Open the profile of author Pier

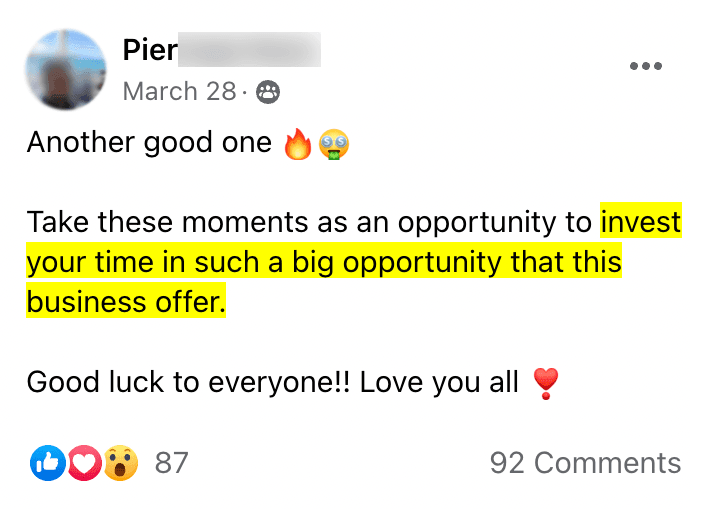tap(149, 48)
